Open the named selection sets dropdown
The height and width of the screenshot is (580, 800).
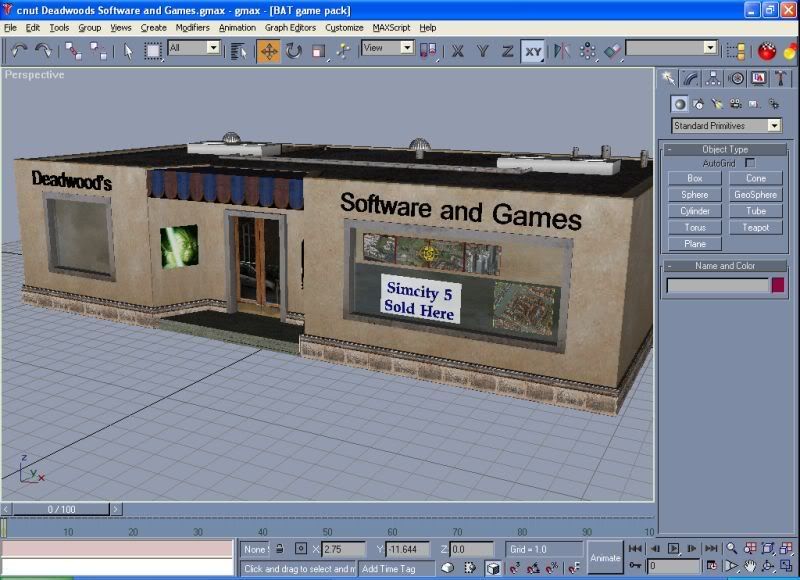671,48
